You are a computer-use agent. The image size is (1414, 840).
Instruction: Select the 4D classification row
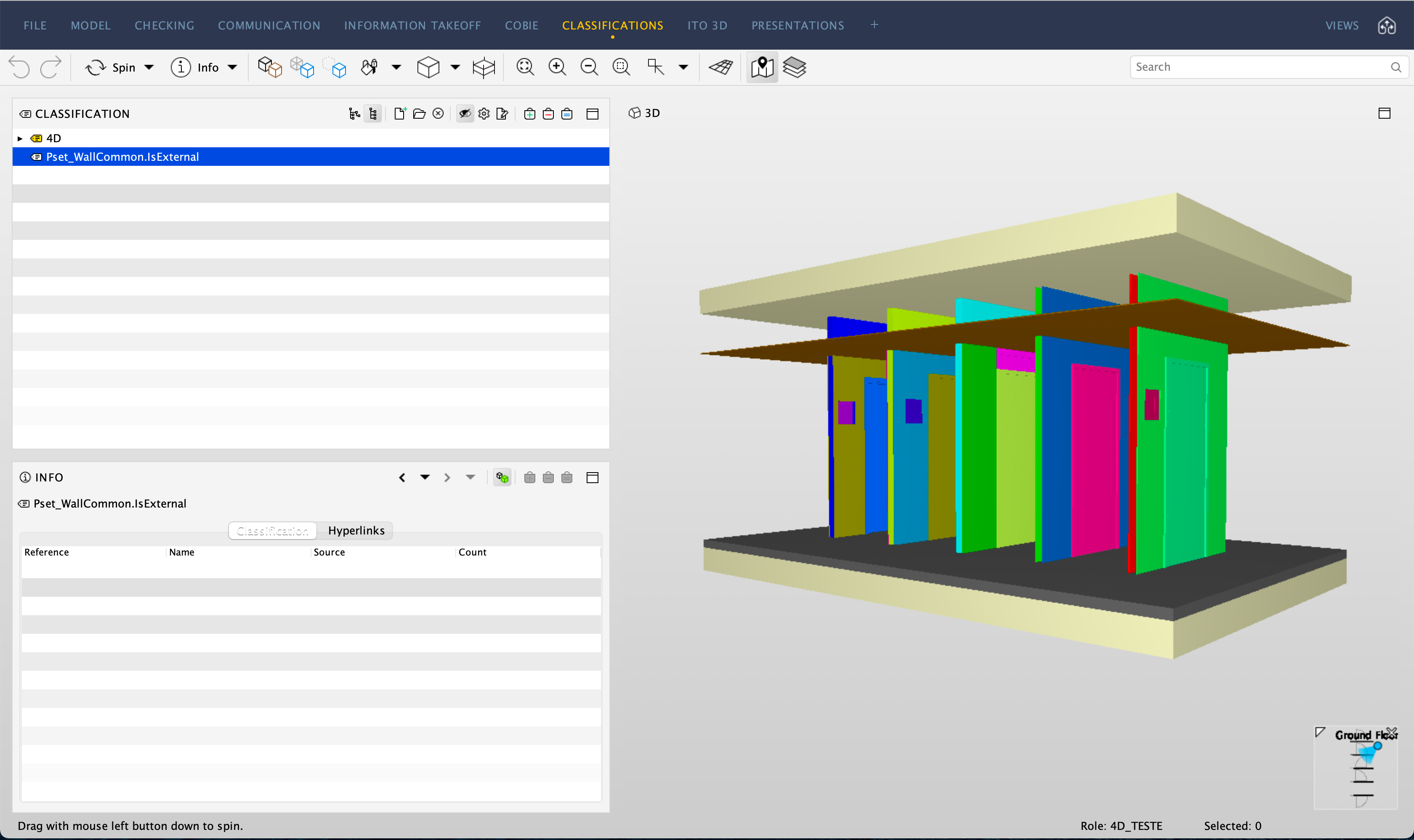pyautogui.click(x=311, y=138)
